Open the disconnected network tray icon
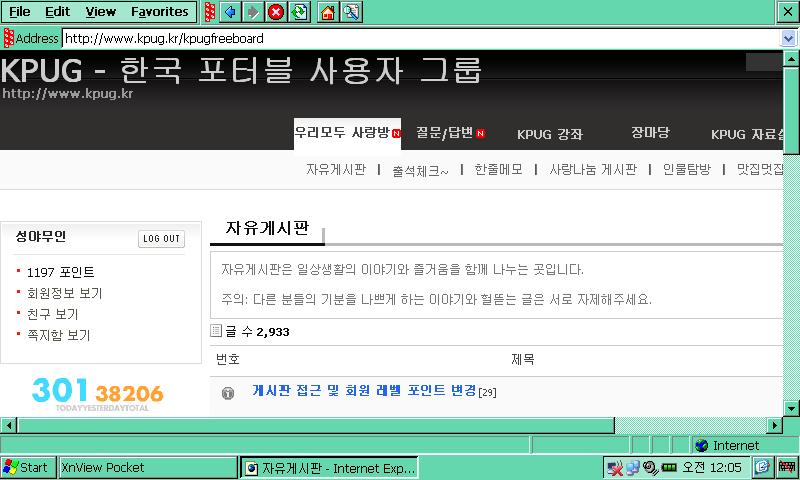This screenshot has height=480, width=800. [615, 467]
